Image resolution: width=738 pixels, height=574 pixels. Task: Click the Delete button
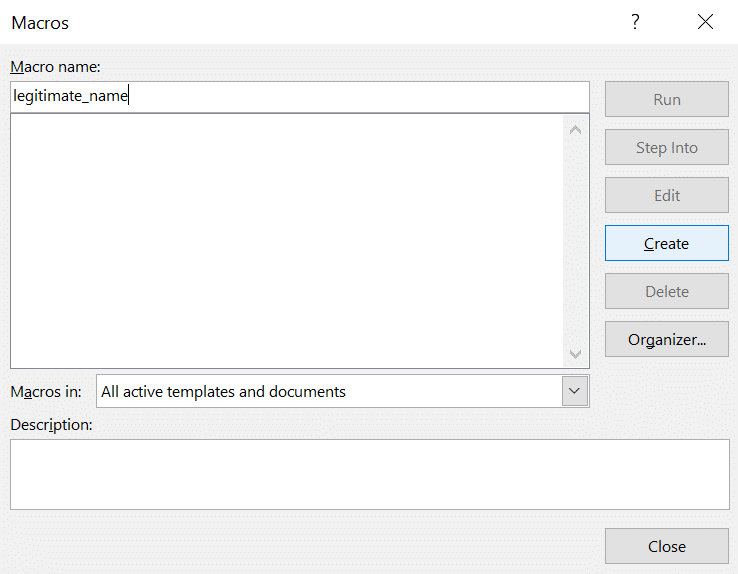point(666,292)
